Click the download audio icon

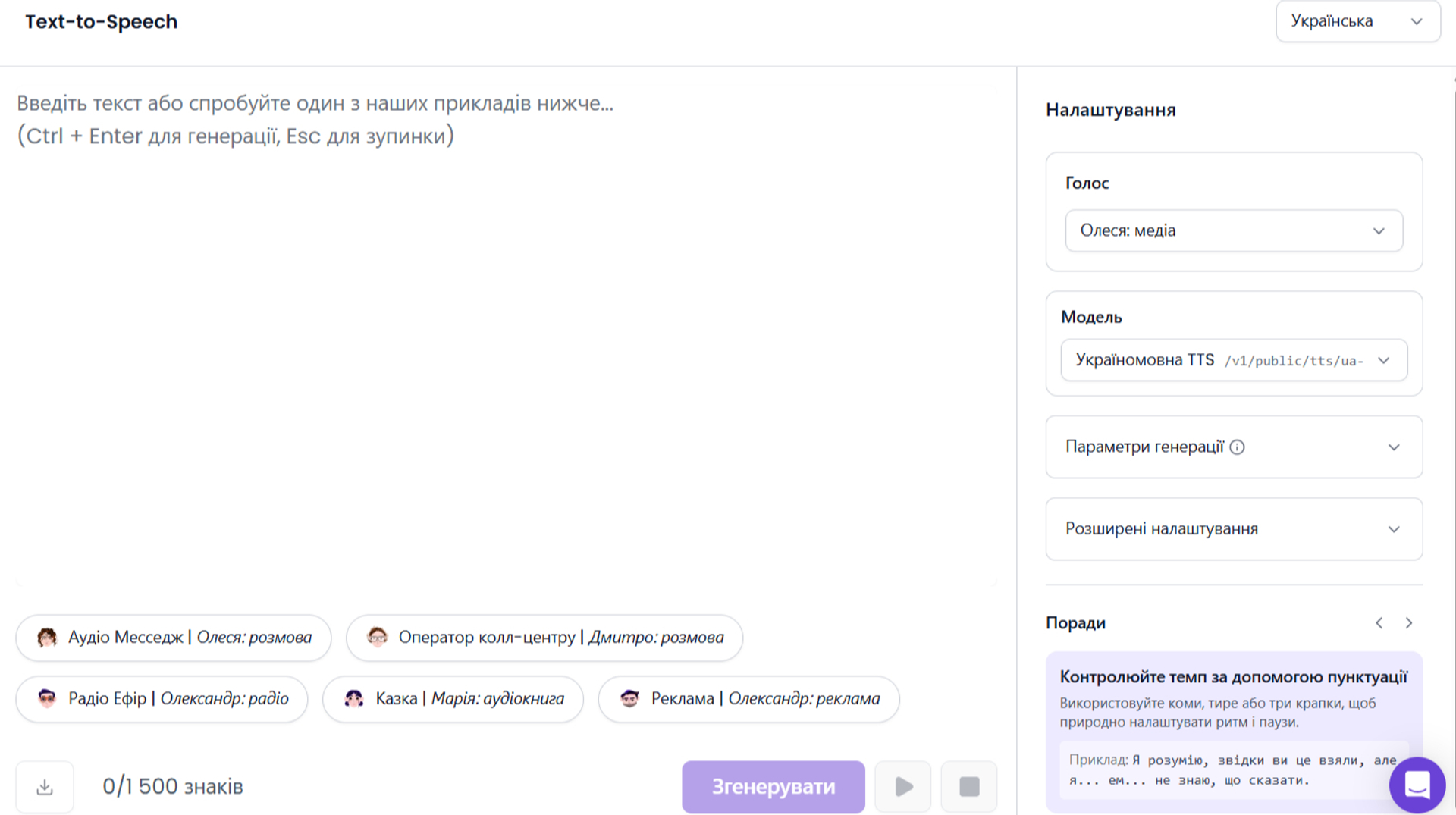tap(44, 786)
